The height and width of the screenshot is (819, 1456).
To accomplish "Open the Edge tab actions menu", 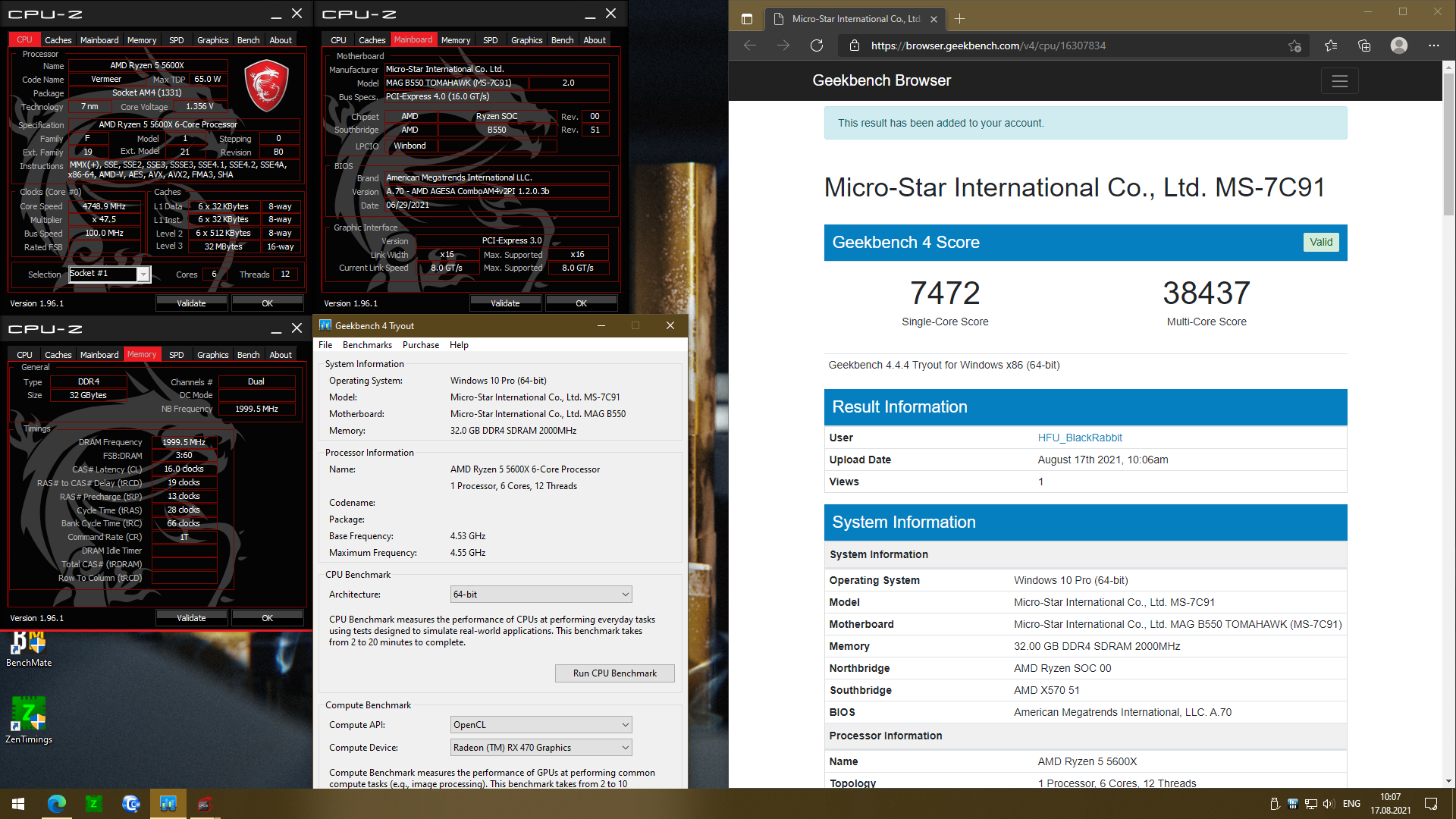I will tap(747, 19).
